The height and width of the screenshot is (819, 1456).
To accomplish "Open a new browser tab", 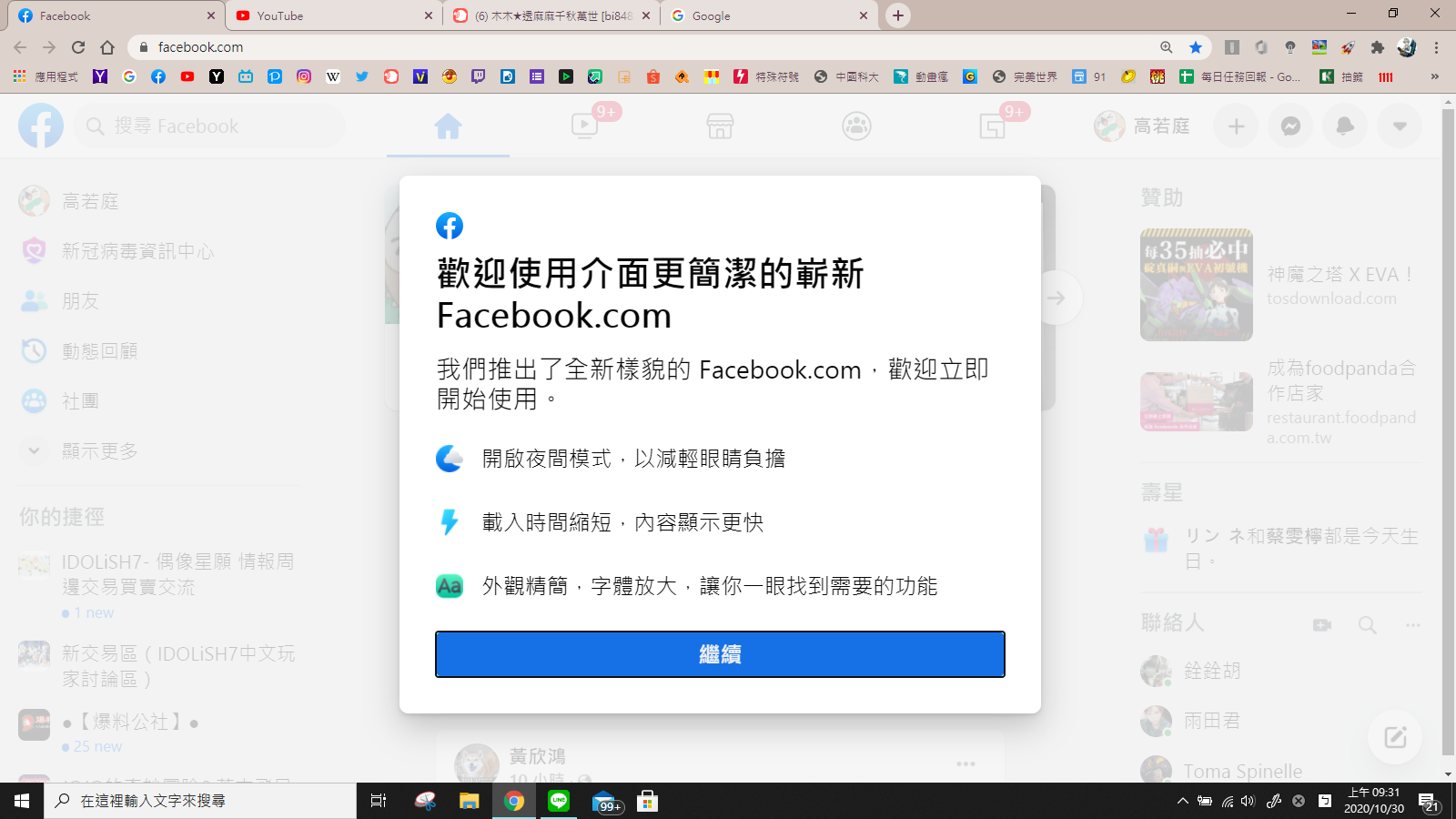I will 898,15.
